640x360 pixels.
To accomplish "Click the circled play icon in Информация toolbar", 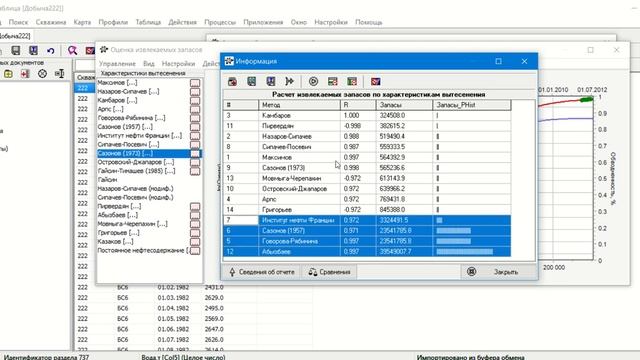I will (313, 82).
